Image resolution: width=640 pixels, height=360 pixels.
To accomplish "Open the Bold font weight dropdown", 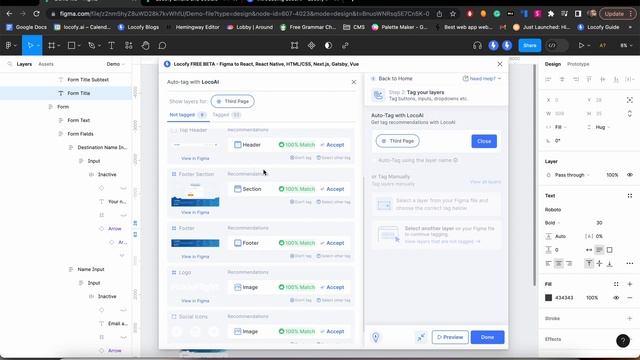I will (552, 223).
